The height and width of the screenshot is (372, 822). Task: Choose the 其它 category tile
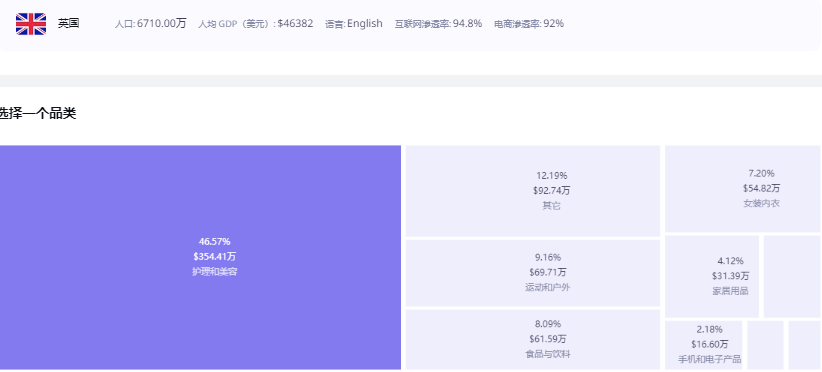click(533, 191)
